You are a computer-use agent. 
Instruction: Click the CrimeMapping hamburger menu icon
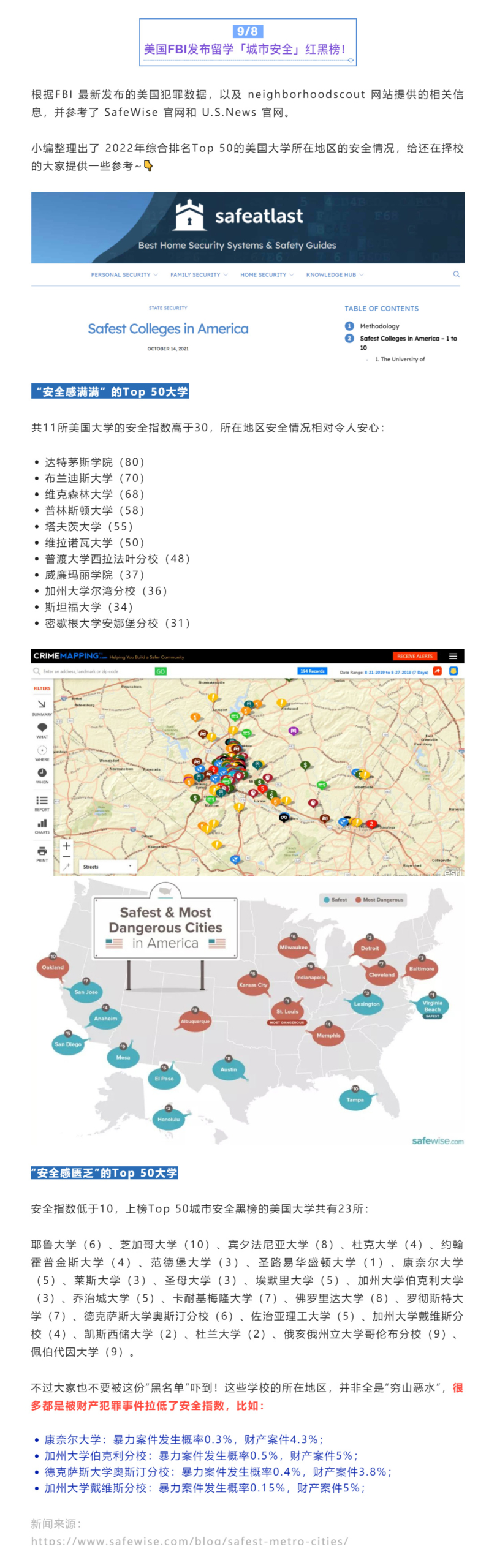453,656
